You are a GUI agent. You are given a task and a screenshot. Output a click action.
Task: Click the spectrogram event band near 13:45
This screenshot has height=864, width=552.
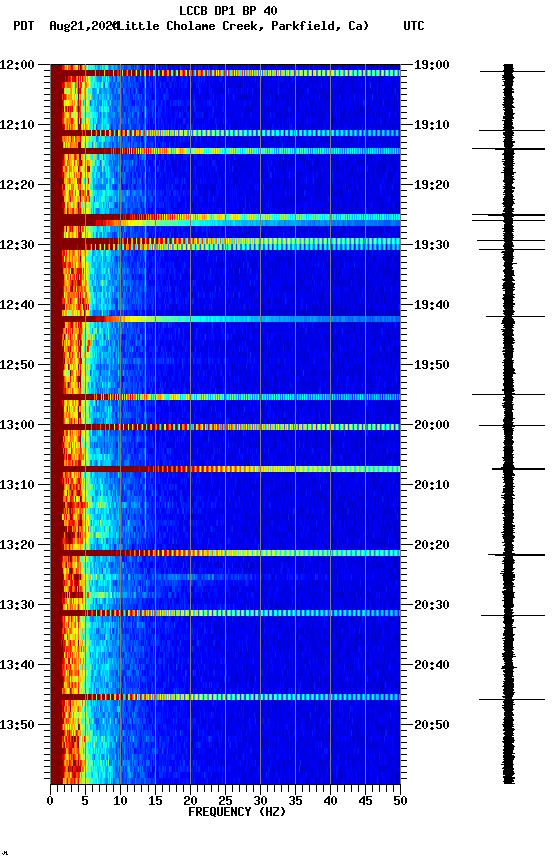coord(225,697)
